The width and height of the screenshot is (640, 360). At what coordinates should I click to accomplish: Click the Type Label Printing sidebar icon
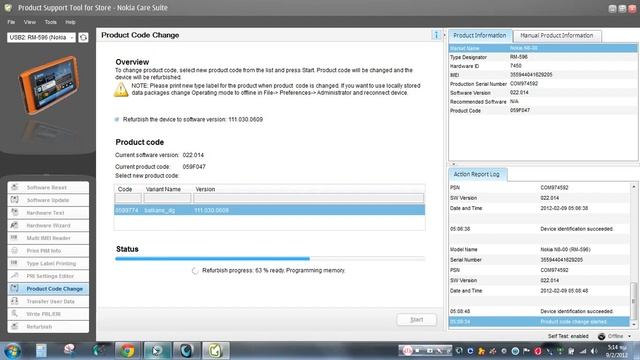click(x=15, y=263)
